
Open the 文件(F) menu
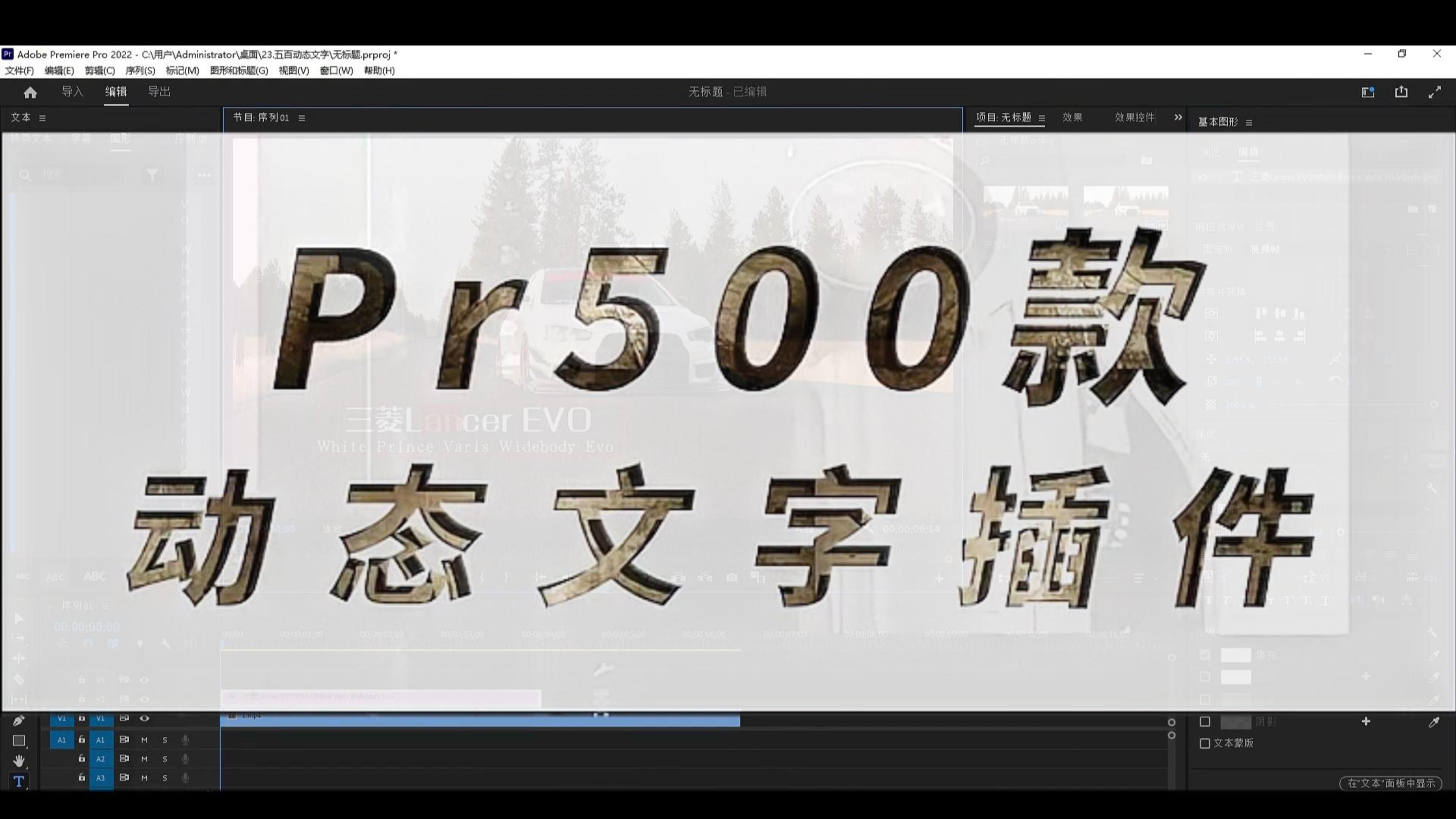tap(20, 71)
